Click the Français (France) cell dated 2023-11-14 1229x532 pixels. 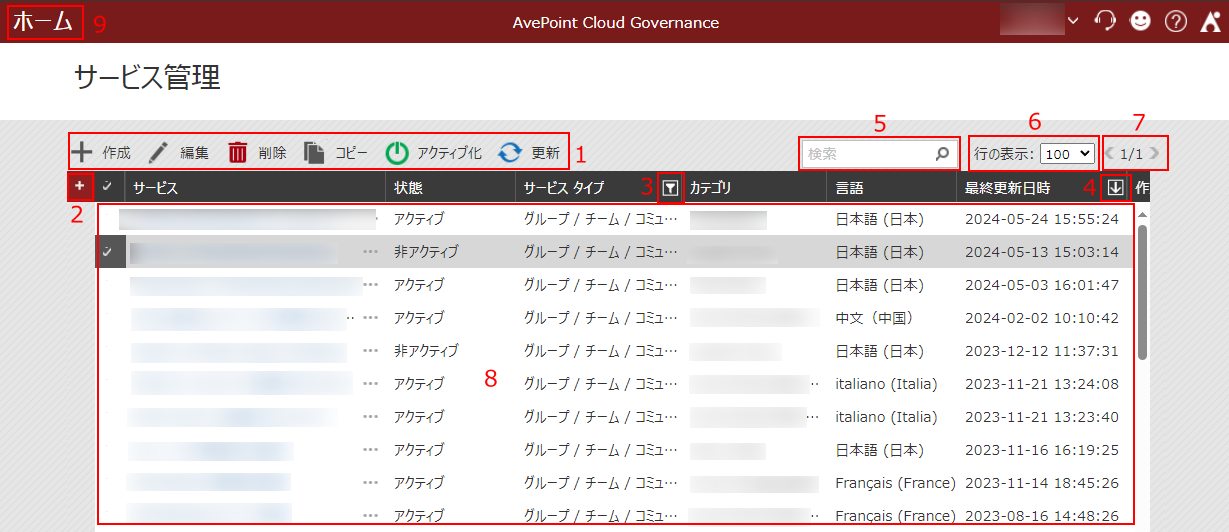coord(895,483)
